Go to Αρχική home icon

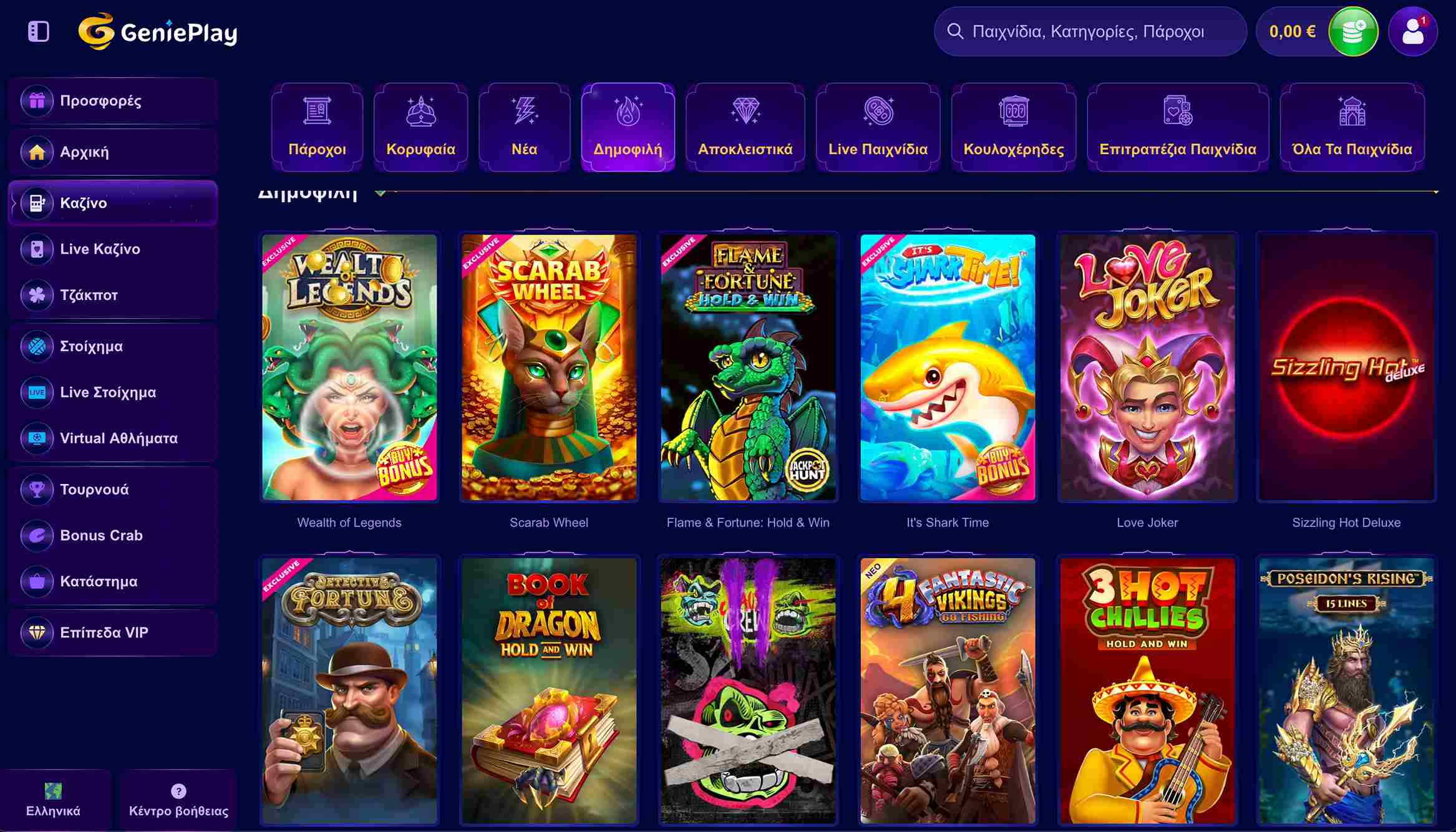point(37,152)
